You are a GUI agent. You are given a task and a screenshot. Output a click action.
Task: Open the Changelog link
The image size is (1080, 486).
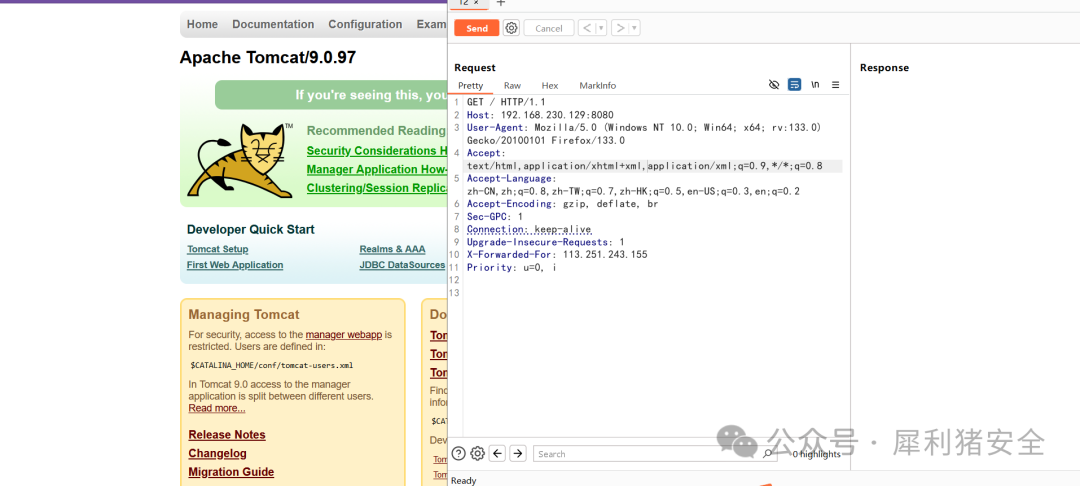click(218, 454)
